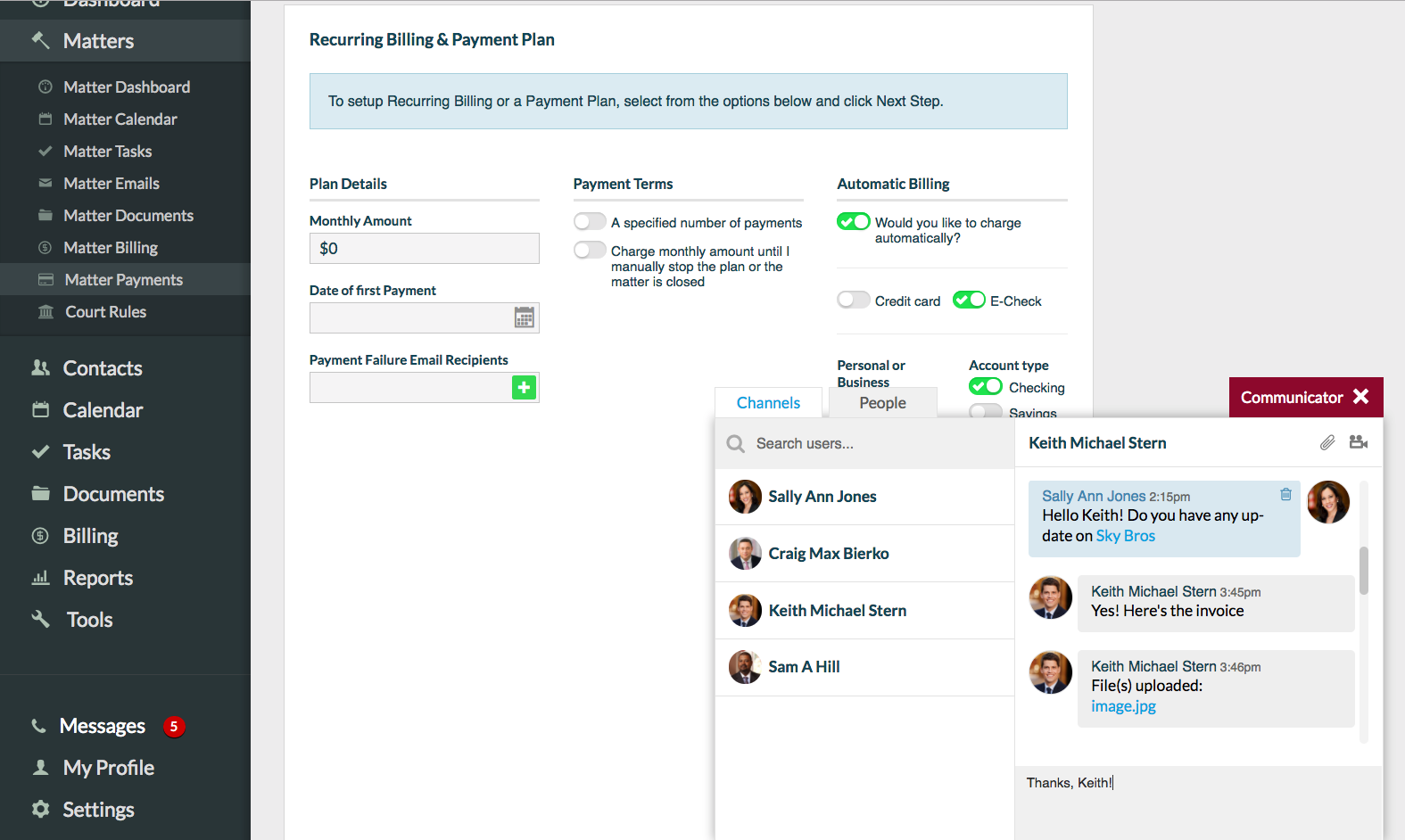Click the calendar icon in Date of first Payment
The height and width of the screenshot is (840, 1405).
pyautogui.click(x=525, y=317)
